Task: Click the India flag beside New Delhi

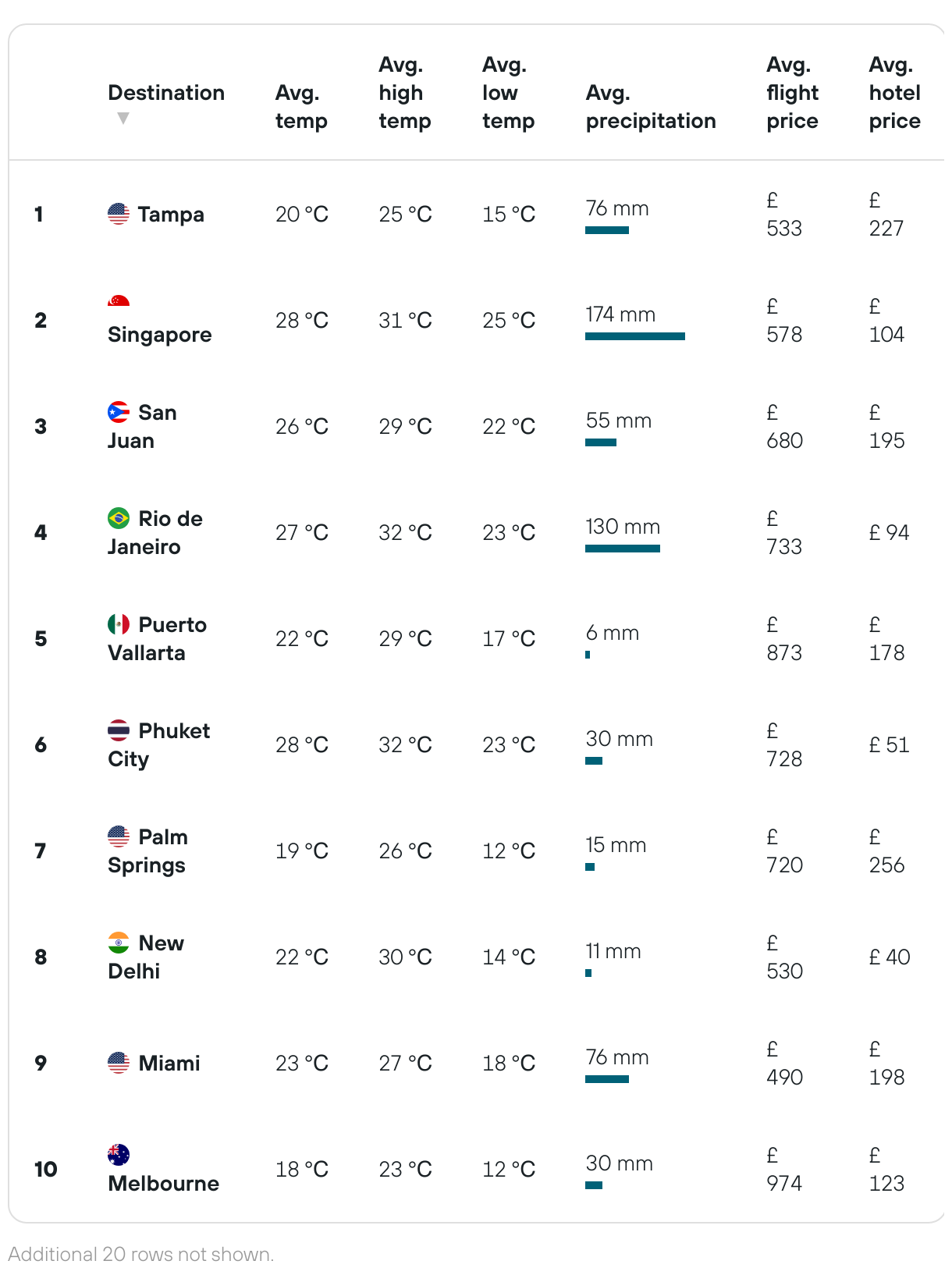Action: pyautogui.click(x=119, y=943)
